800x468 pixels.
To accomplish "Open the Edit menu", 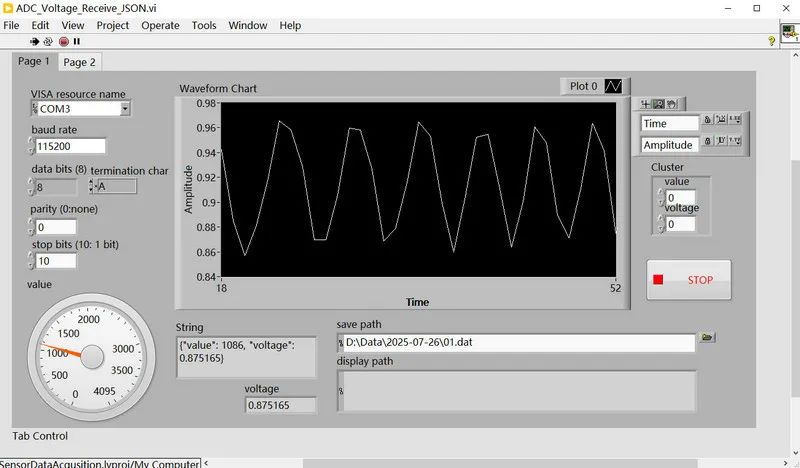I will [x=40, y=25].
